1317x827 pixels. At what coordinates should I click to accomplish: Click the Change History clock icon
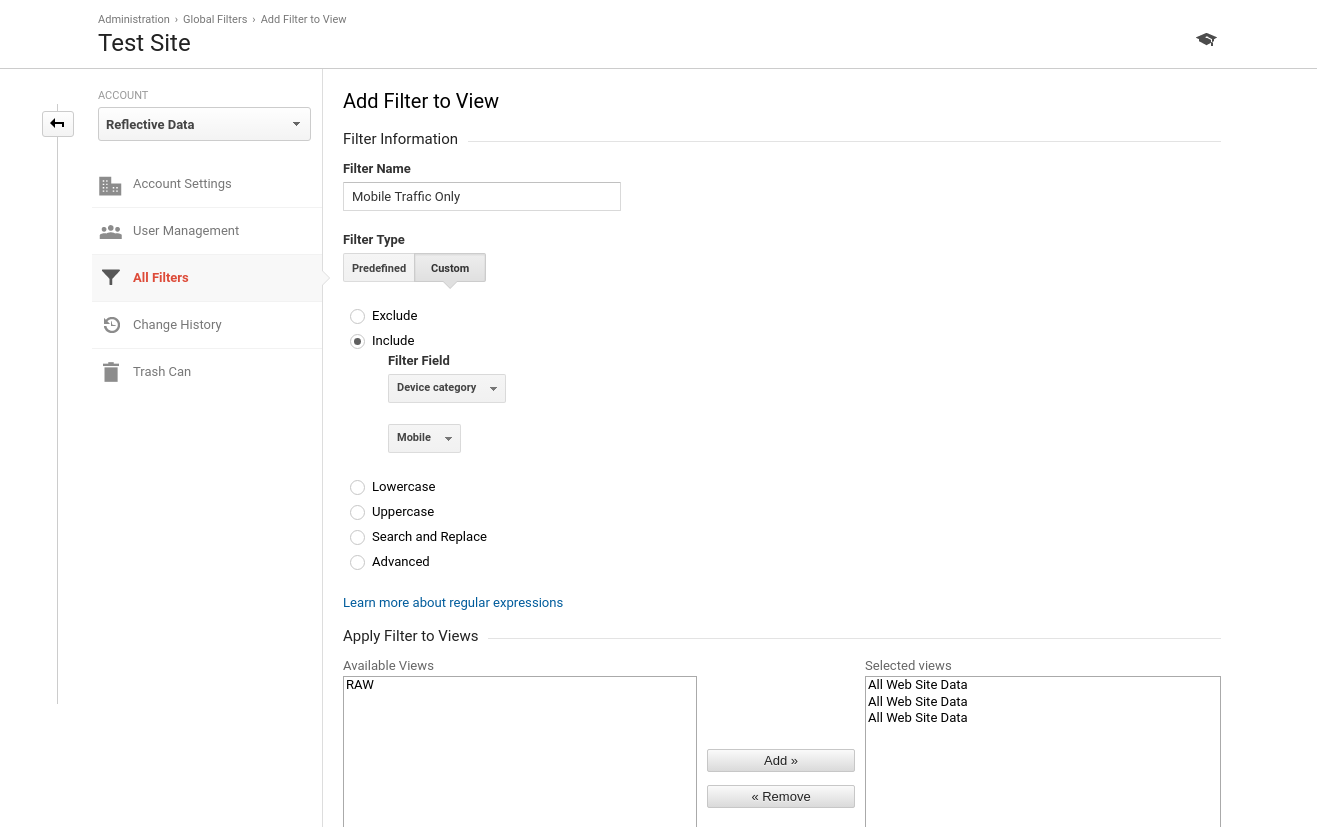[x=112, y=325]
